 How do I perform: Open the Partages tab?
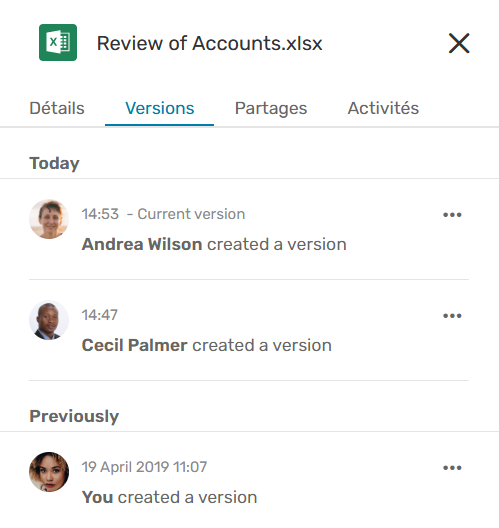pyautogui.click(x=271, y=108)
